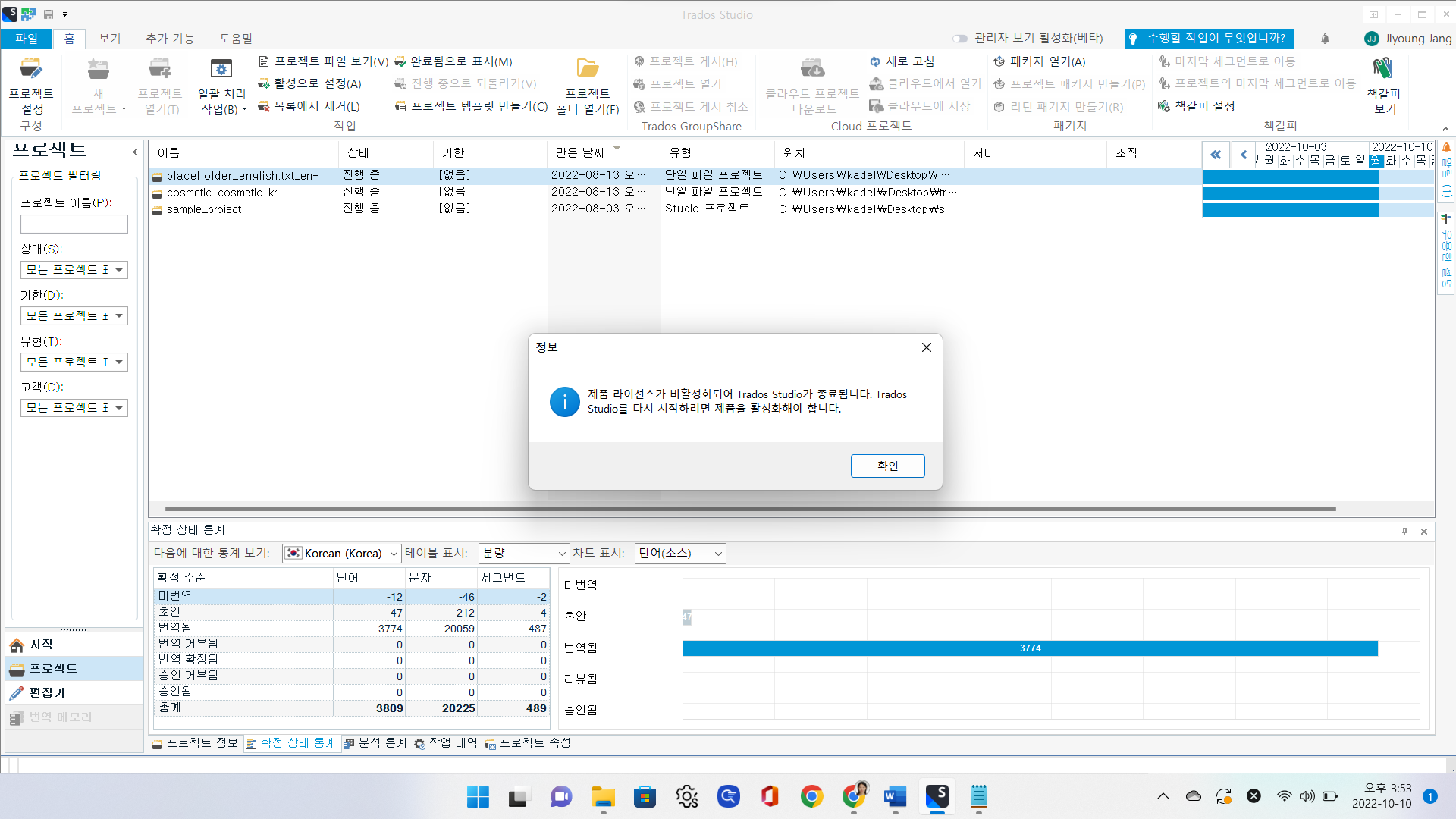This screenshot has height=819, width=1456.
Task: Click the lightbulb 수행할 작업 search box
Action: coord(1209,38)
